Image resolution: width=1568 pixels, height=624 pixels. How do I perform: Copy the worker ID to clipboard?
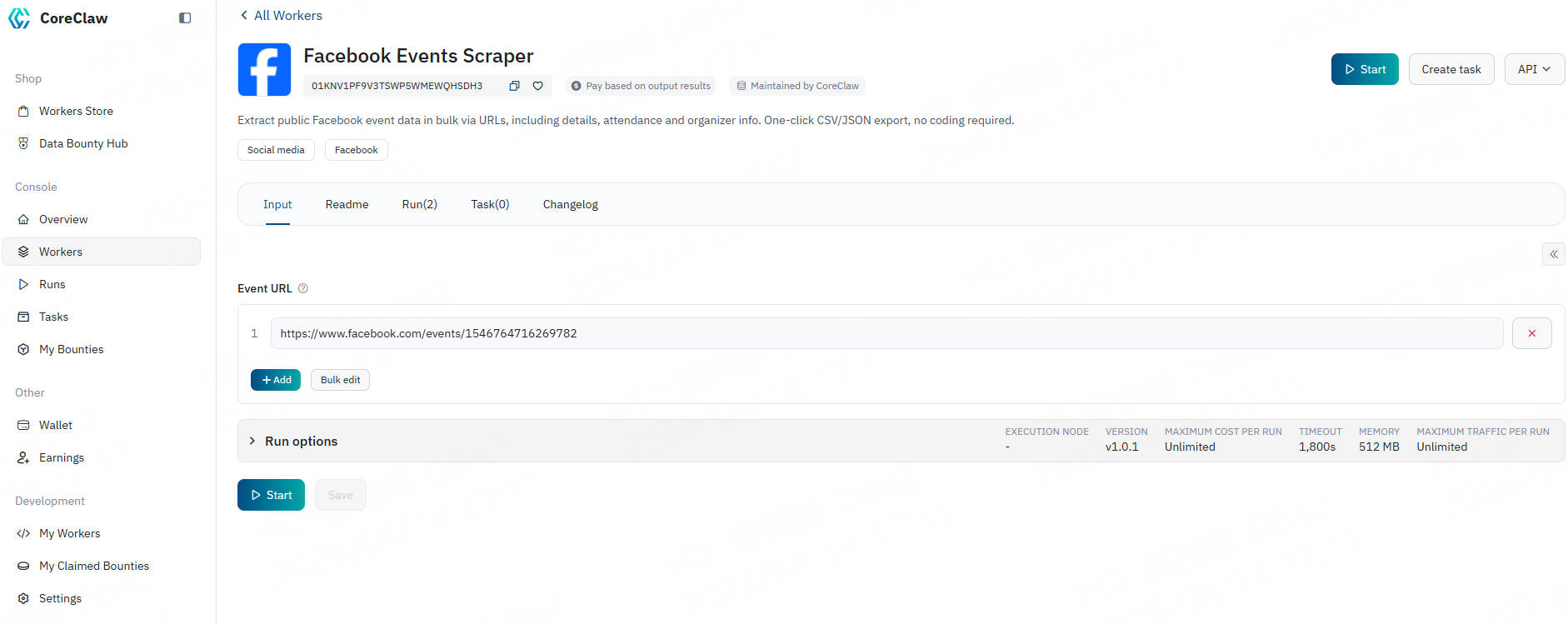(x=514, y=86)
